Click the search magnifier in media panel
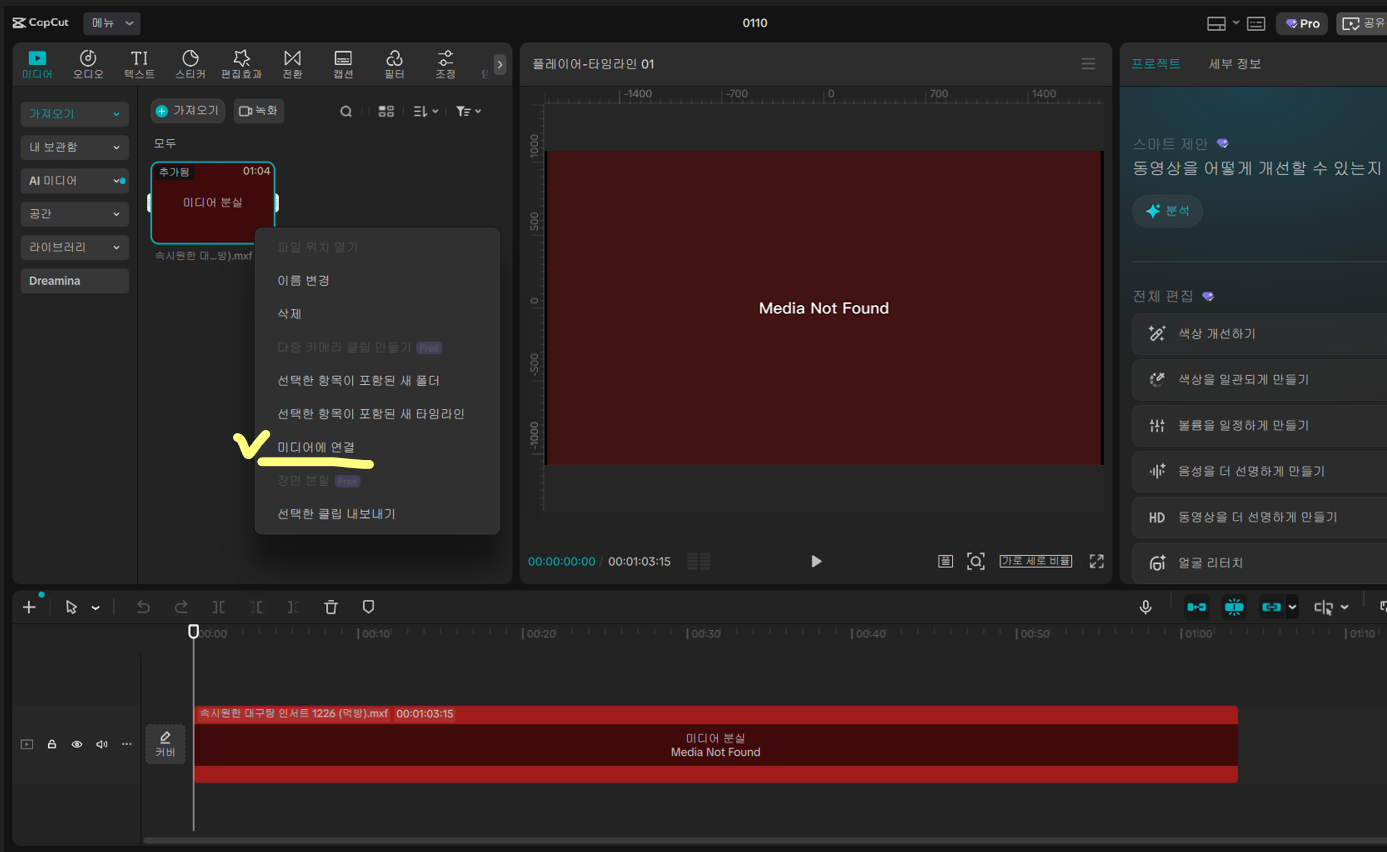The image size is (1387, 852). pos(346,111)
